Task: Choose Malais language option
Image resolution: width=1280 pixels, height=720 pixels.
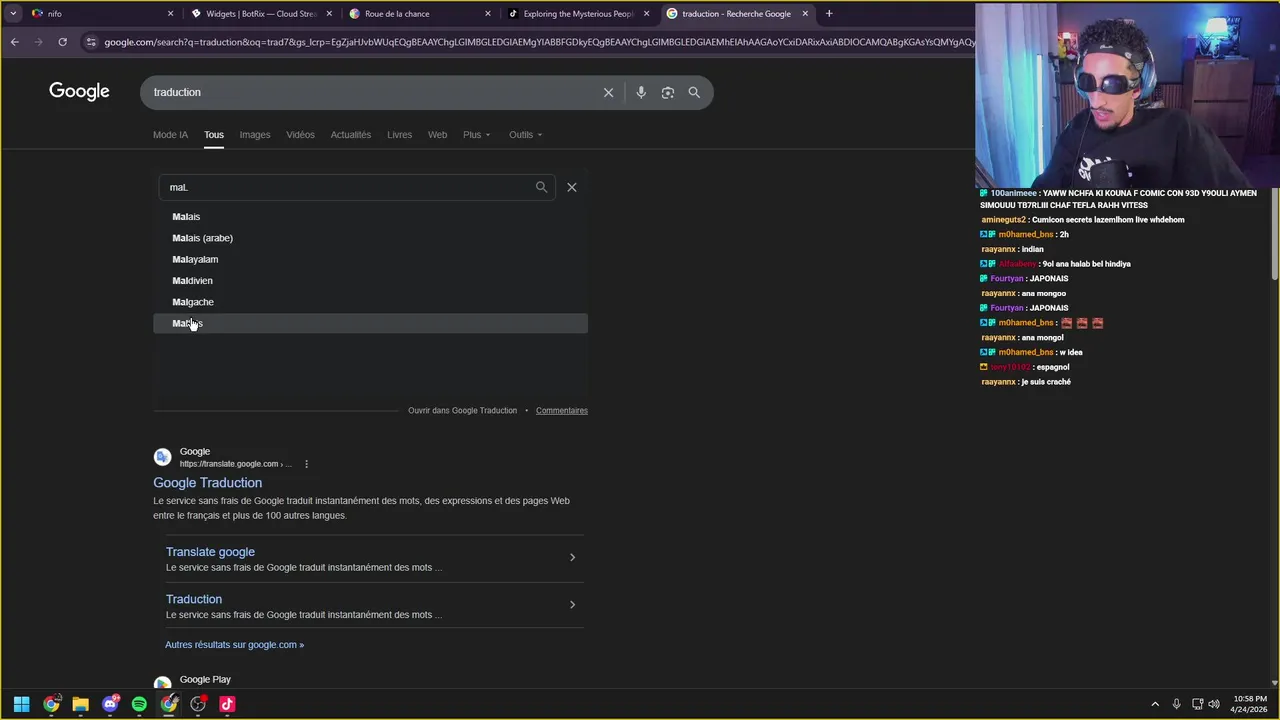Action: coord(370,217)
